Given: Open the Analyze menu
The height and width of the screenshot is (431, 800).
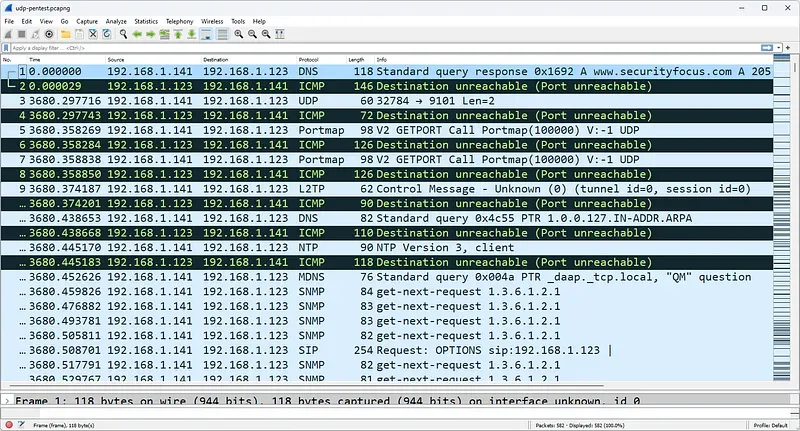Looking at the screenshot, I should coord(116,21).
